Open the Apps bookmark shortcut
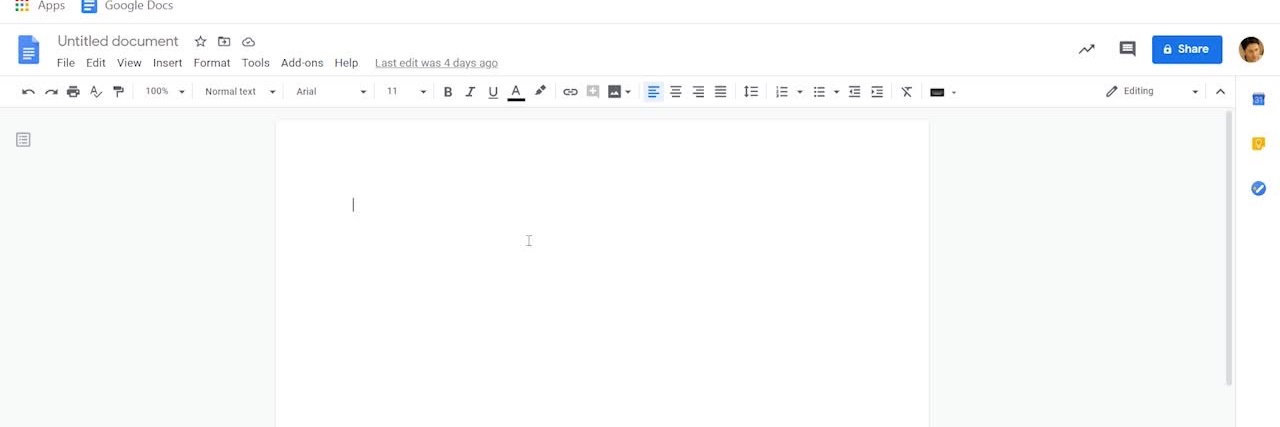Image resolution: width=1280 pixels, height=427 pixels. 41,6
